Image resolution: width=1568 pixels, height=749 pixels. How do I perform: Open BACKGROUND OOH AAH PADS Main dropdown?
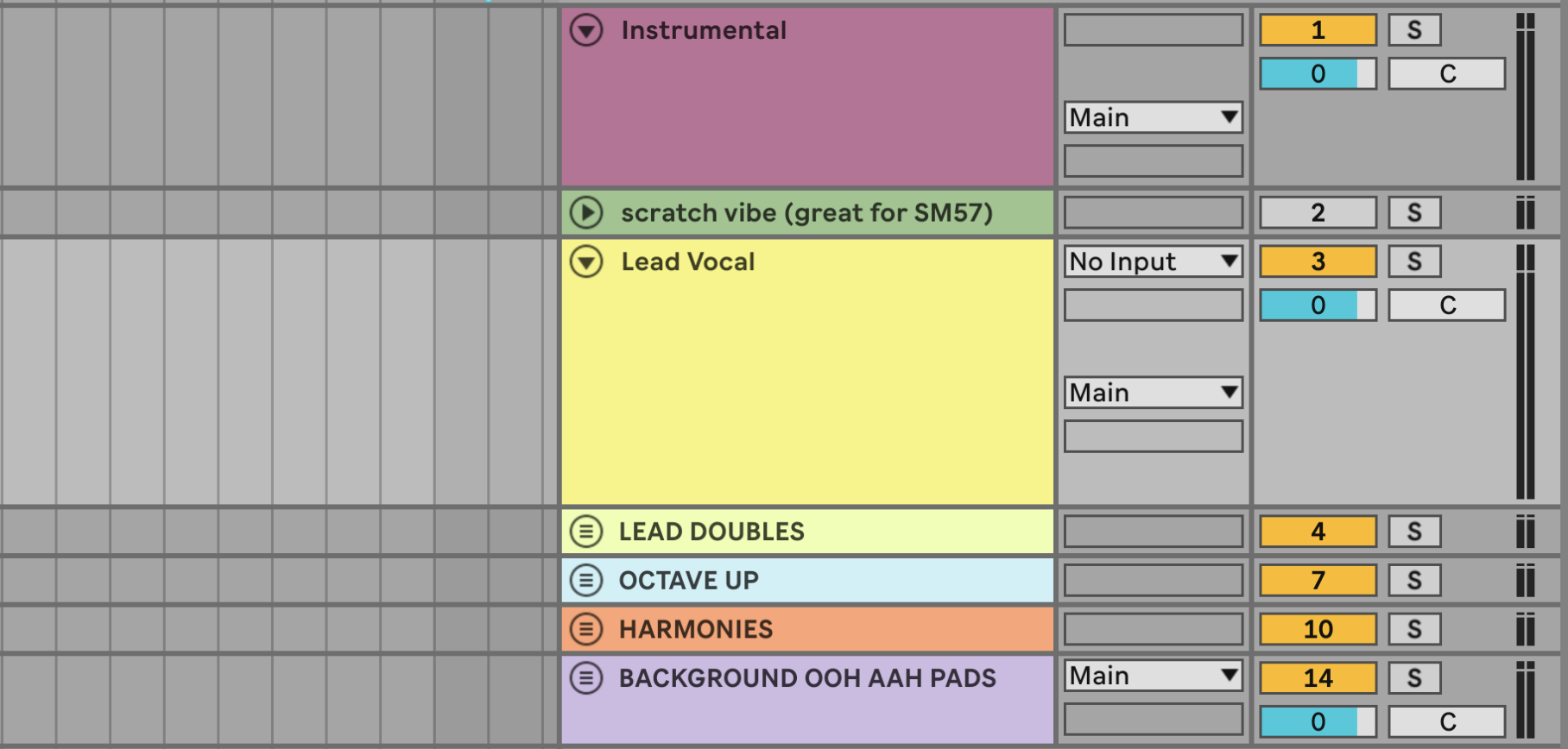pos(1153,676)
